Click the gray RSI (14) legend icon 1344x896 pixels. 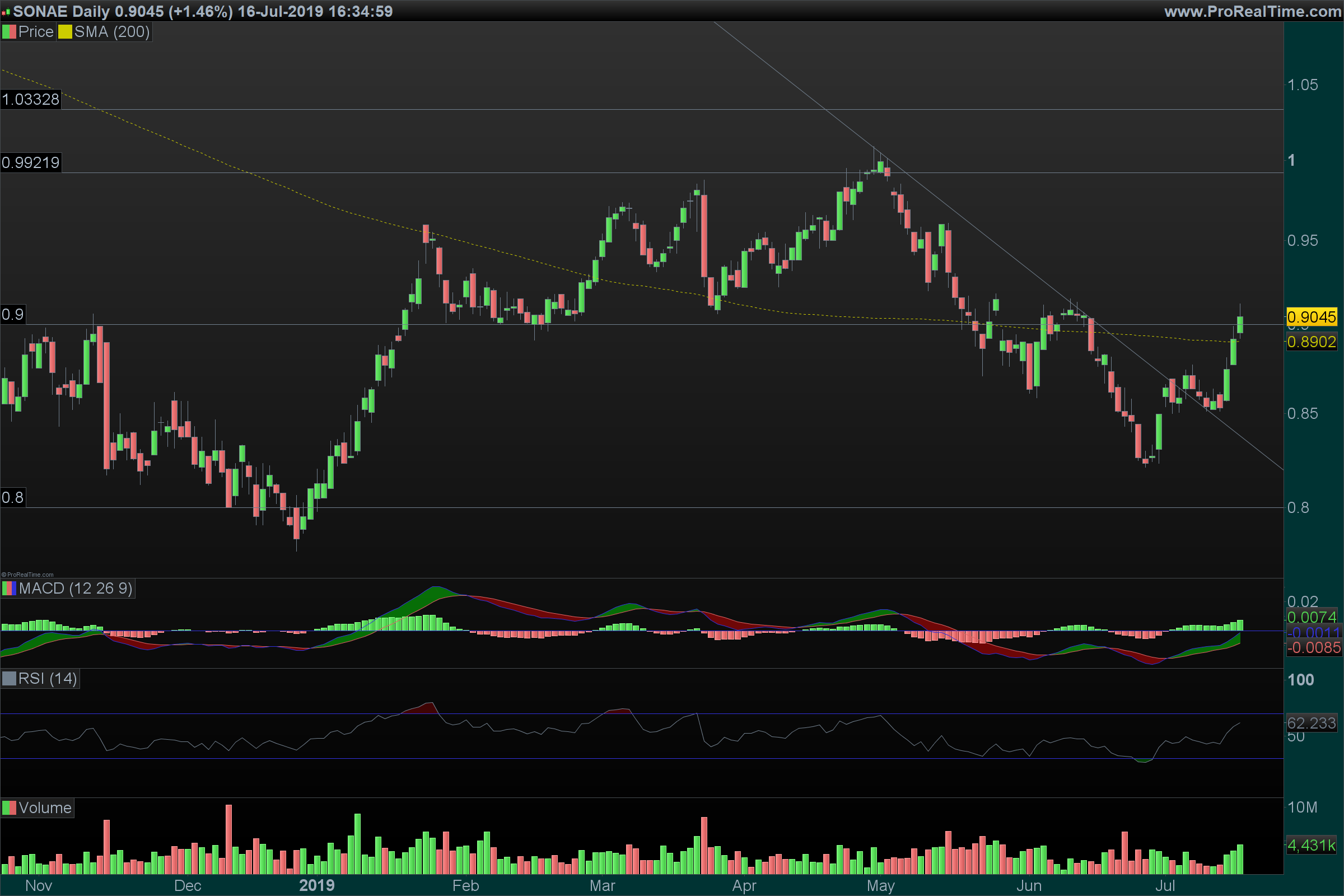pyautogui.click(x=8, y=679)
